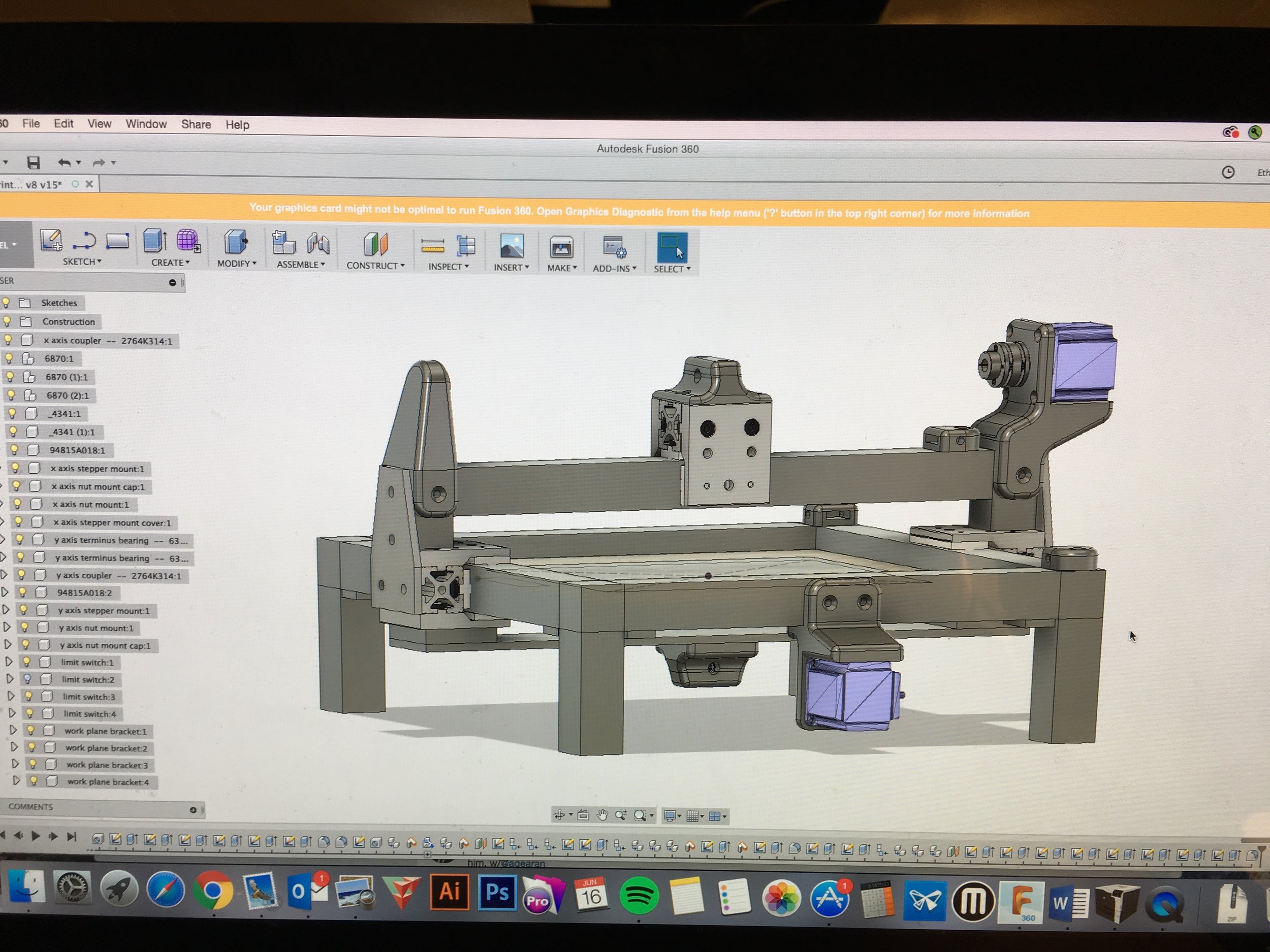Click the Viewports layout icon

coord(715,816)
